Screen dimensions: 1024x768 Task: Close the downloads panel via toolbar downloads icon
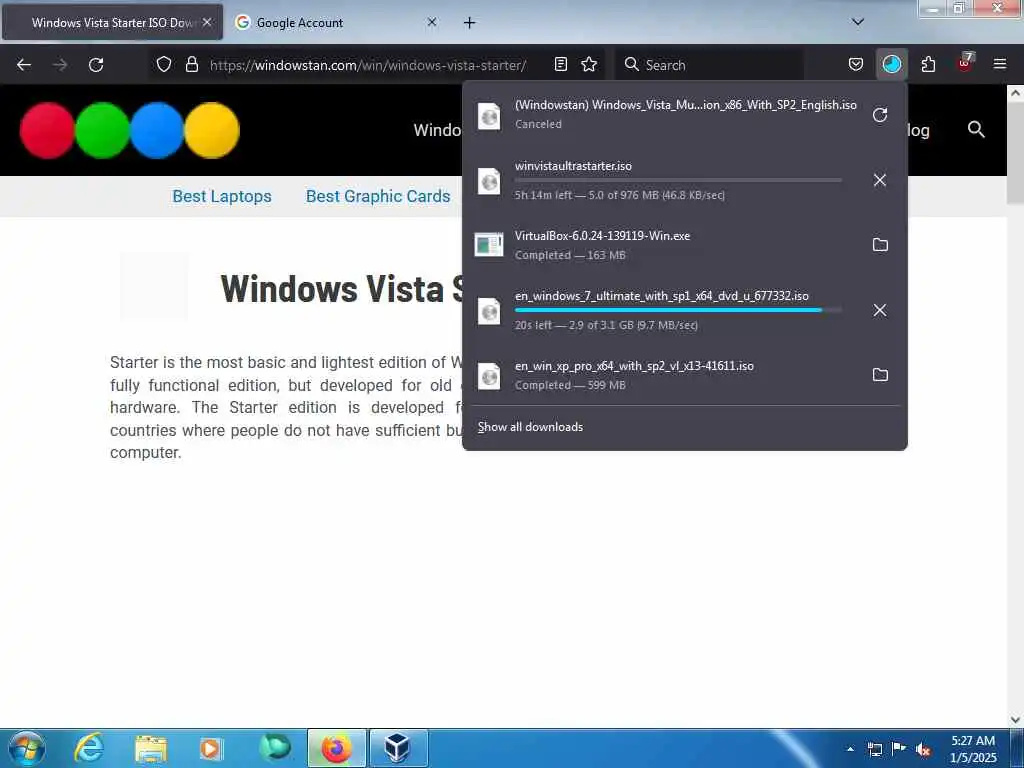[891, 65]
